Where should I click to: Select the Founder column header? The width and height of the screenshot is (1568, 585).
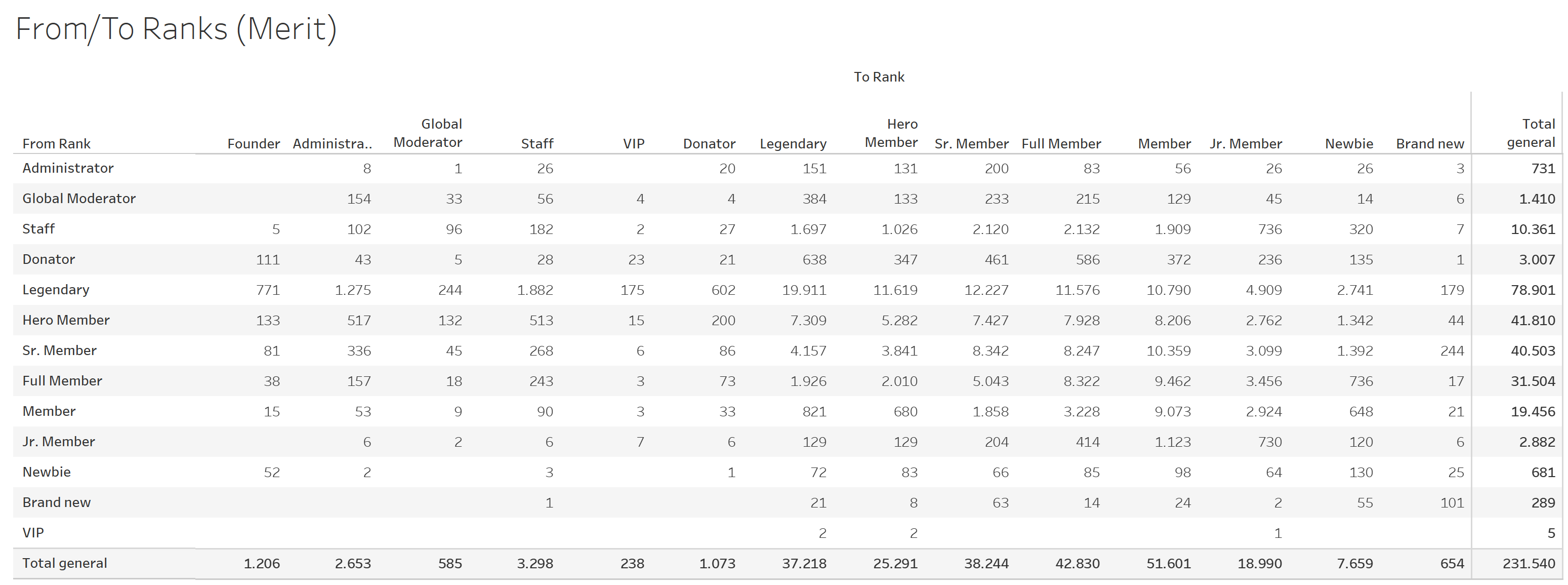253,144
